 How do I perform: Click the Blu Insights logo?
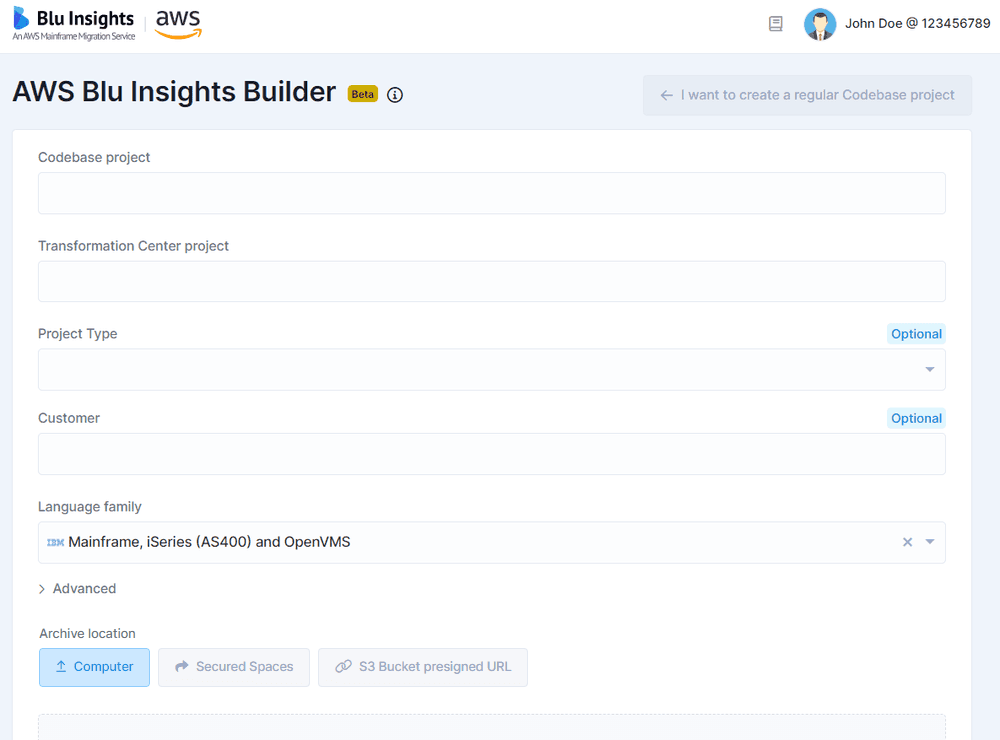coord(73,24)
